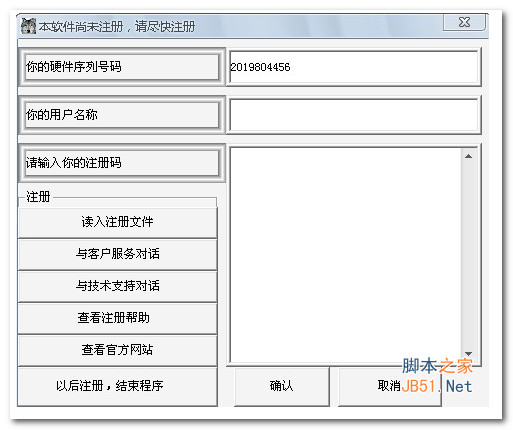Click the 你的硬件序列号码 label button
The height and width of the screenshot is (430, 513).
(122, 67)
